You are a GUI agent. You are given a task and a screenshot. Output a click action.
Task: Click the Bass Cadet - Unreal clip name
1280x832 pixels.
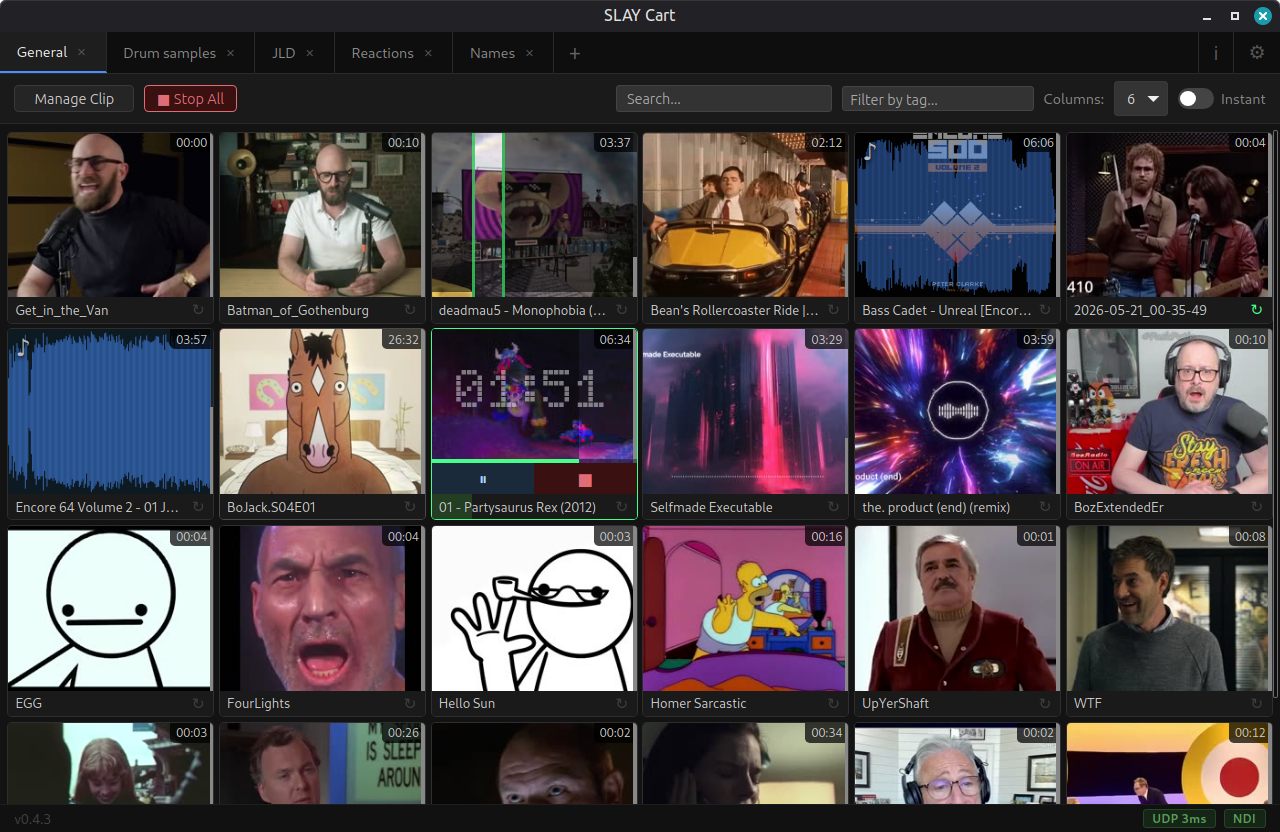tap(946, 311)
